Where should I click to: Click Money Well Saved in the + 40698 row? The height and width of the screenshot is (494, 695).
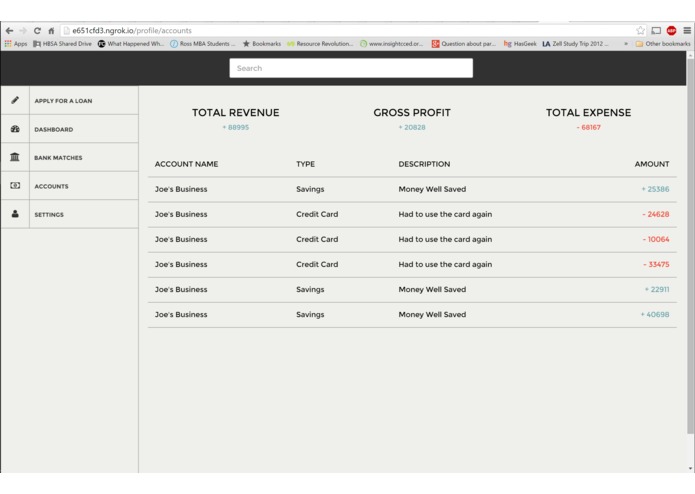(x=432, y=315)
